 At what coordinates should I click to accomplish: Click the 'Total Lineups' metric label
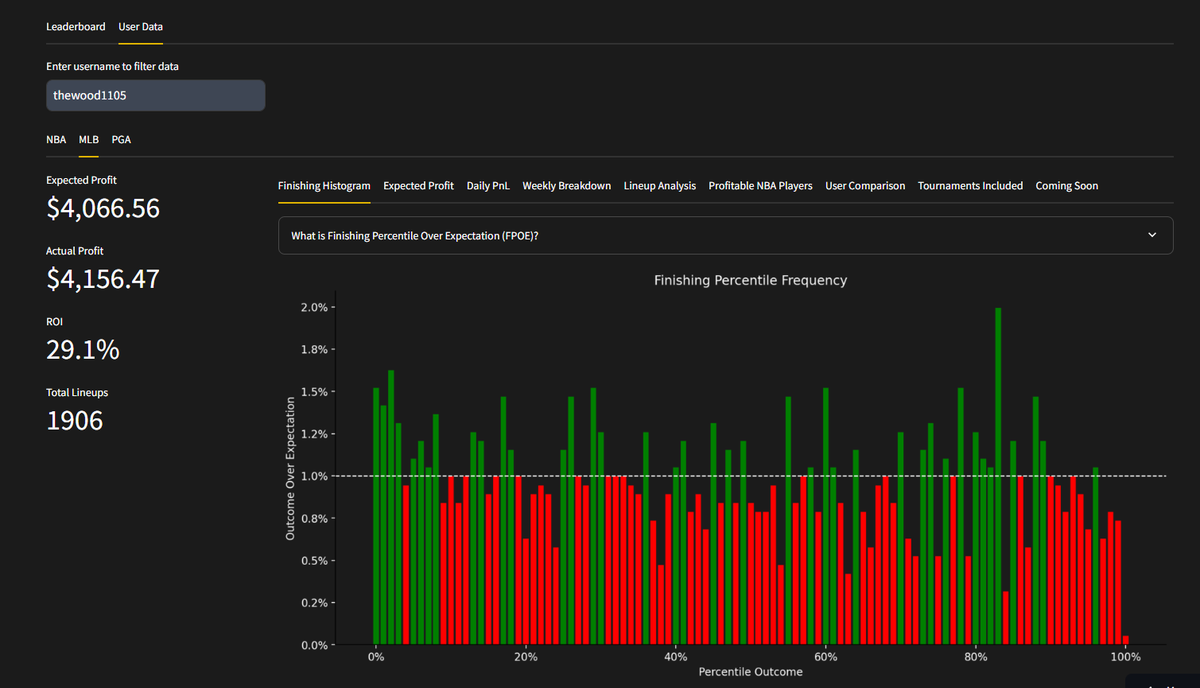click(x=75, y=392)
